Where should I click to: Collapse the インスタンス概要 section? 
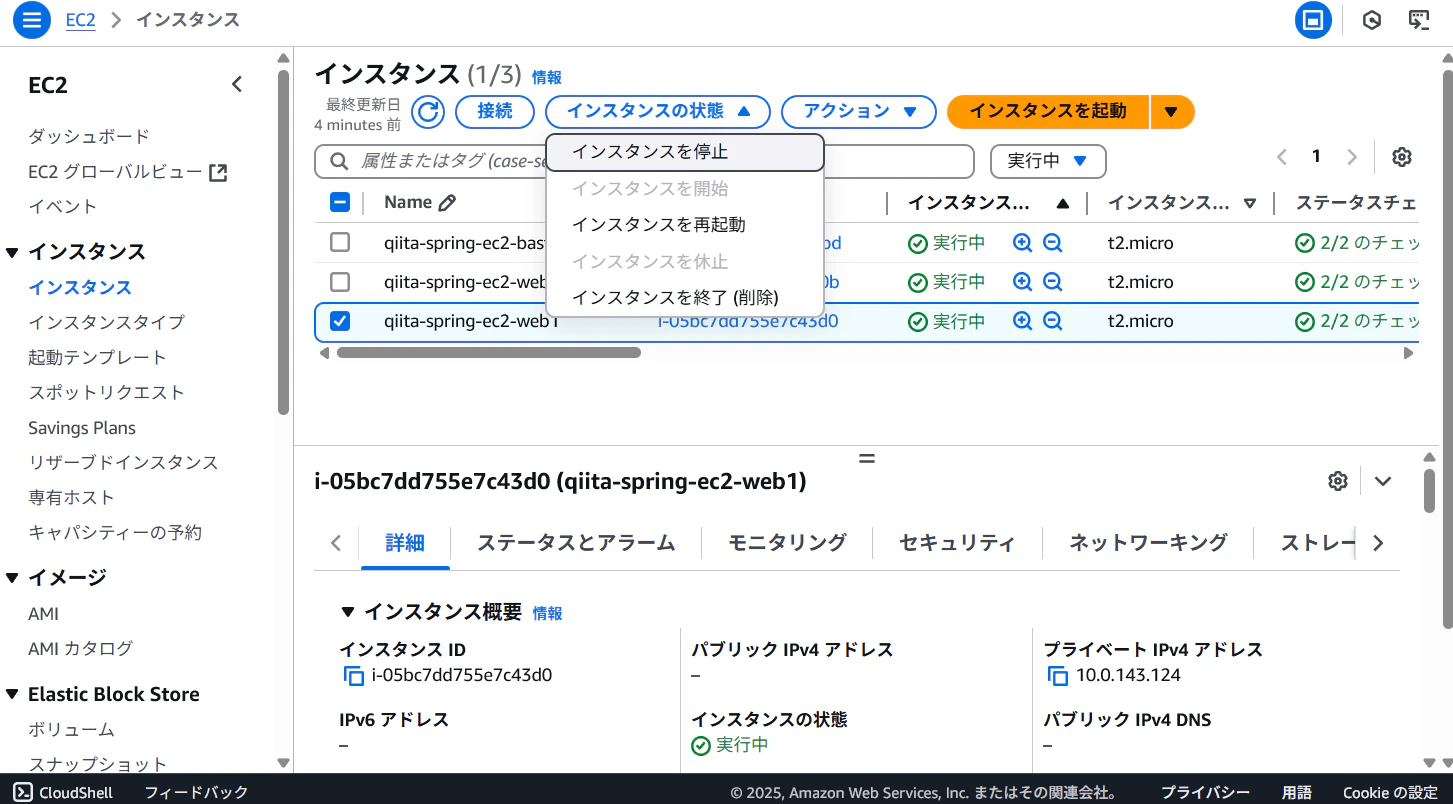click(348, 612)
